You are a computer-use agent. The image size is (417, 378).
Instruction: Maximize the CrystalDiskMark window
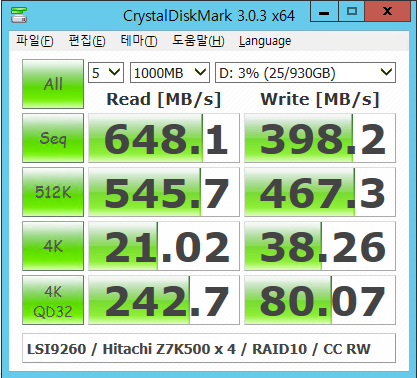[x=352, y=11]
